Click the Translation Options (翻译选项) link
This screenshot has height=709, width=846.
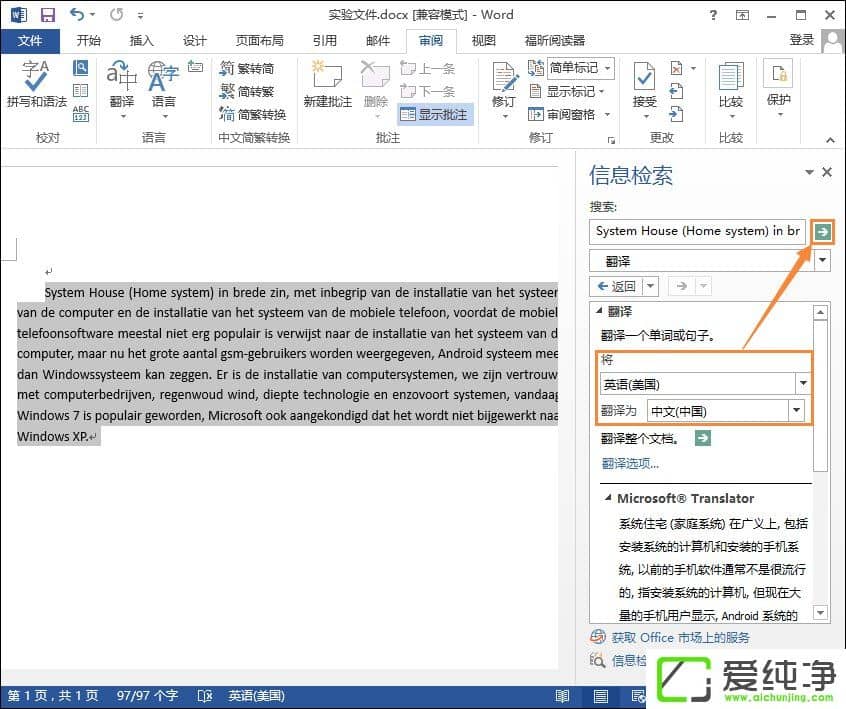(630, 464)
